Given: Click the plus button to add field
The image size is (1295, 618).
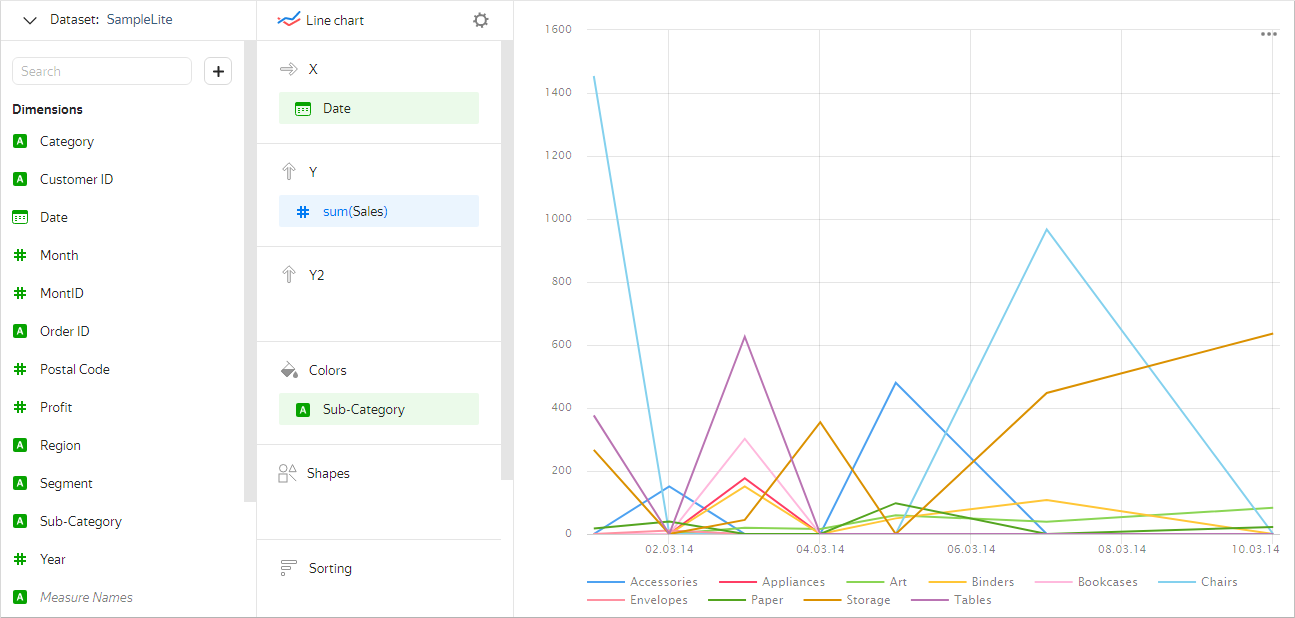Looking at the screenshot, I should (x=218, y=71).
